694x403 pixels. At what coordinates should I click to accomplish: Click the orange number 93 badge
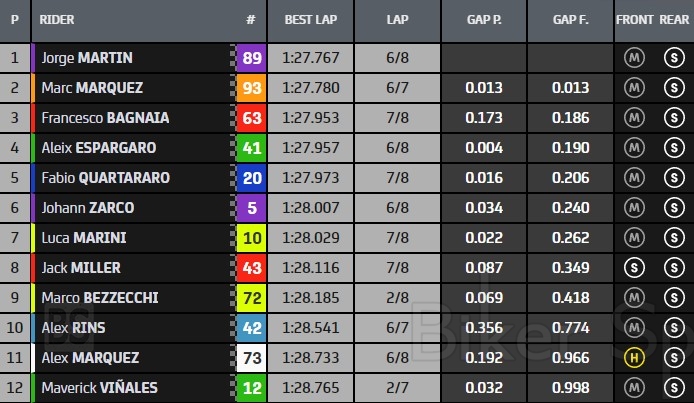(x=250, y=88)
